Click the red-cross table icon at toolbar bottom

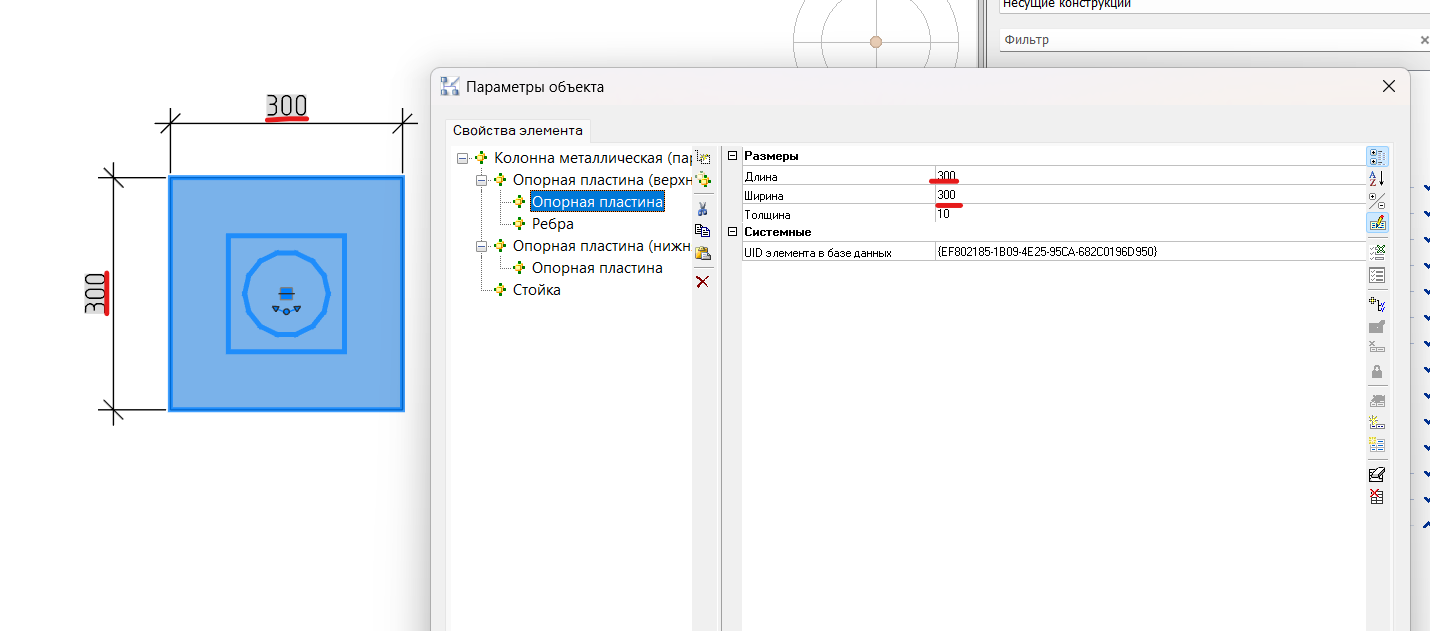point(1376,496)
